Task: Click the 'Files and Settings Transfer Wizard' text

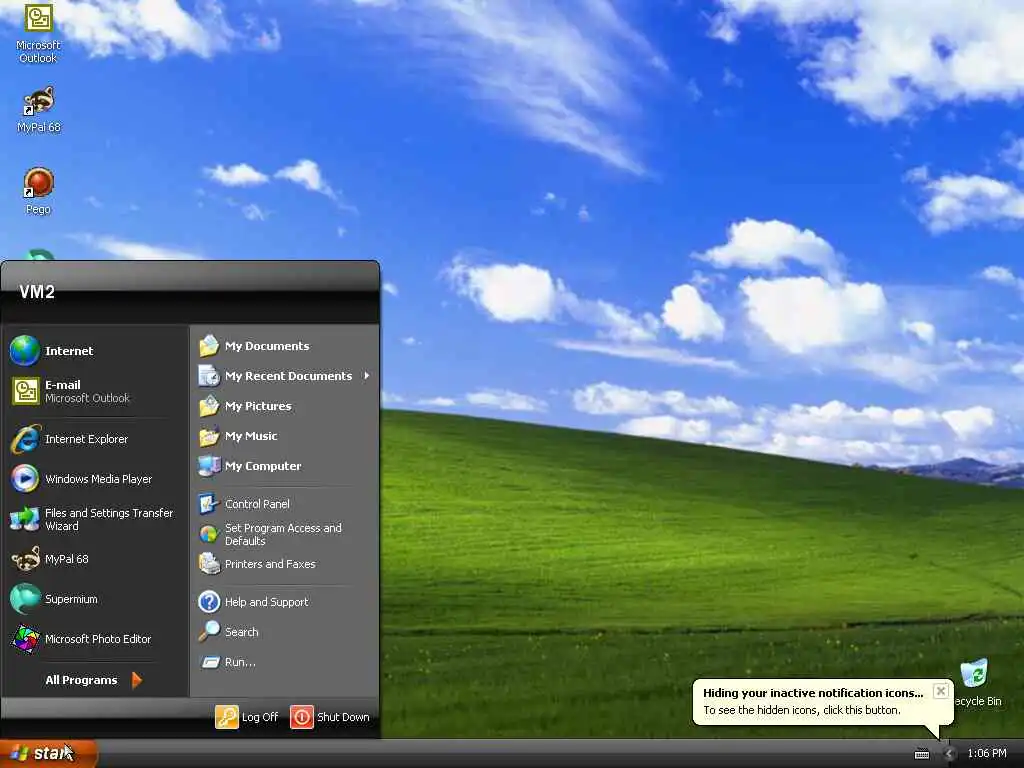Action: [x=109, y=519]
